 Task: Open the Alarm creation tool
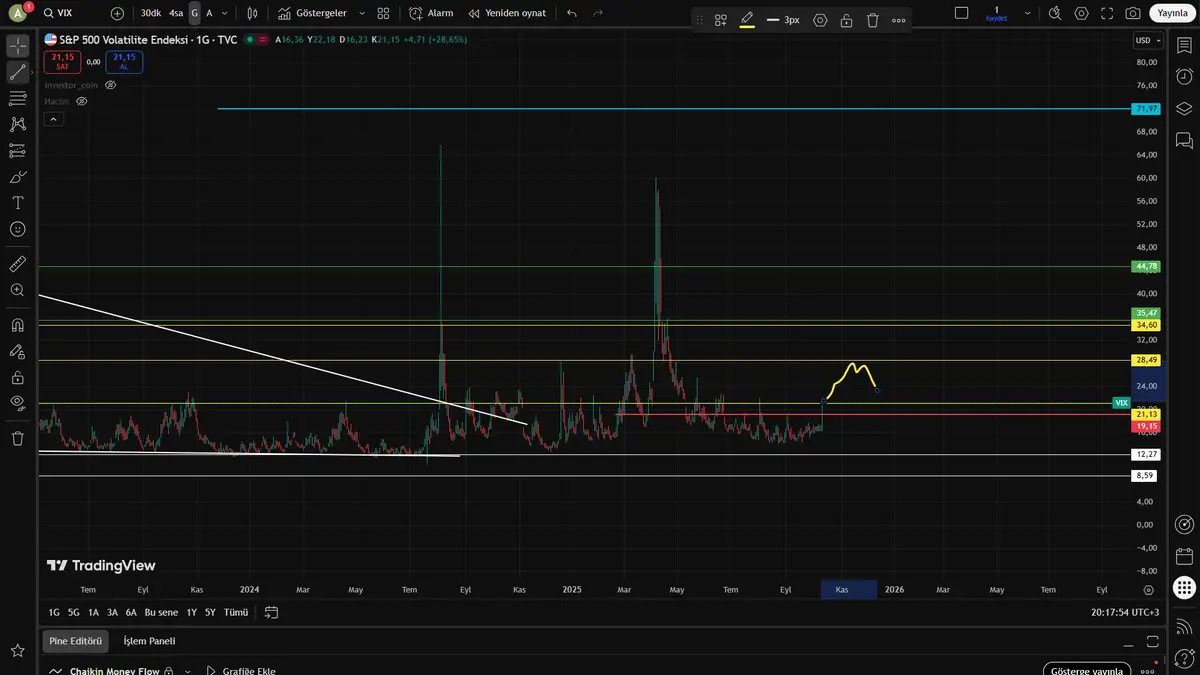431,13
